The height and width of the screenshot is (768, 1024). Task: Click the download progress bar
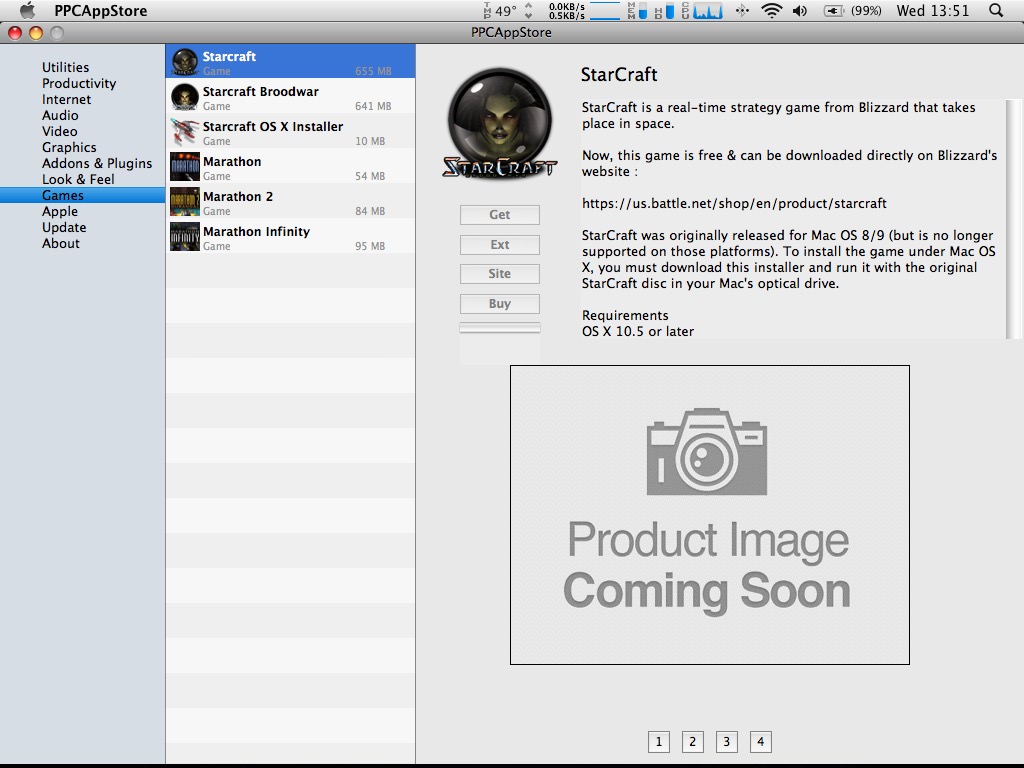pyautogui.click(x=500, y=328)
